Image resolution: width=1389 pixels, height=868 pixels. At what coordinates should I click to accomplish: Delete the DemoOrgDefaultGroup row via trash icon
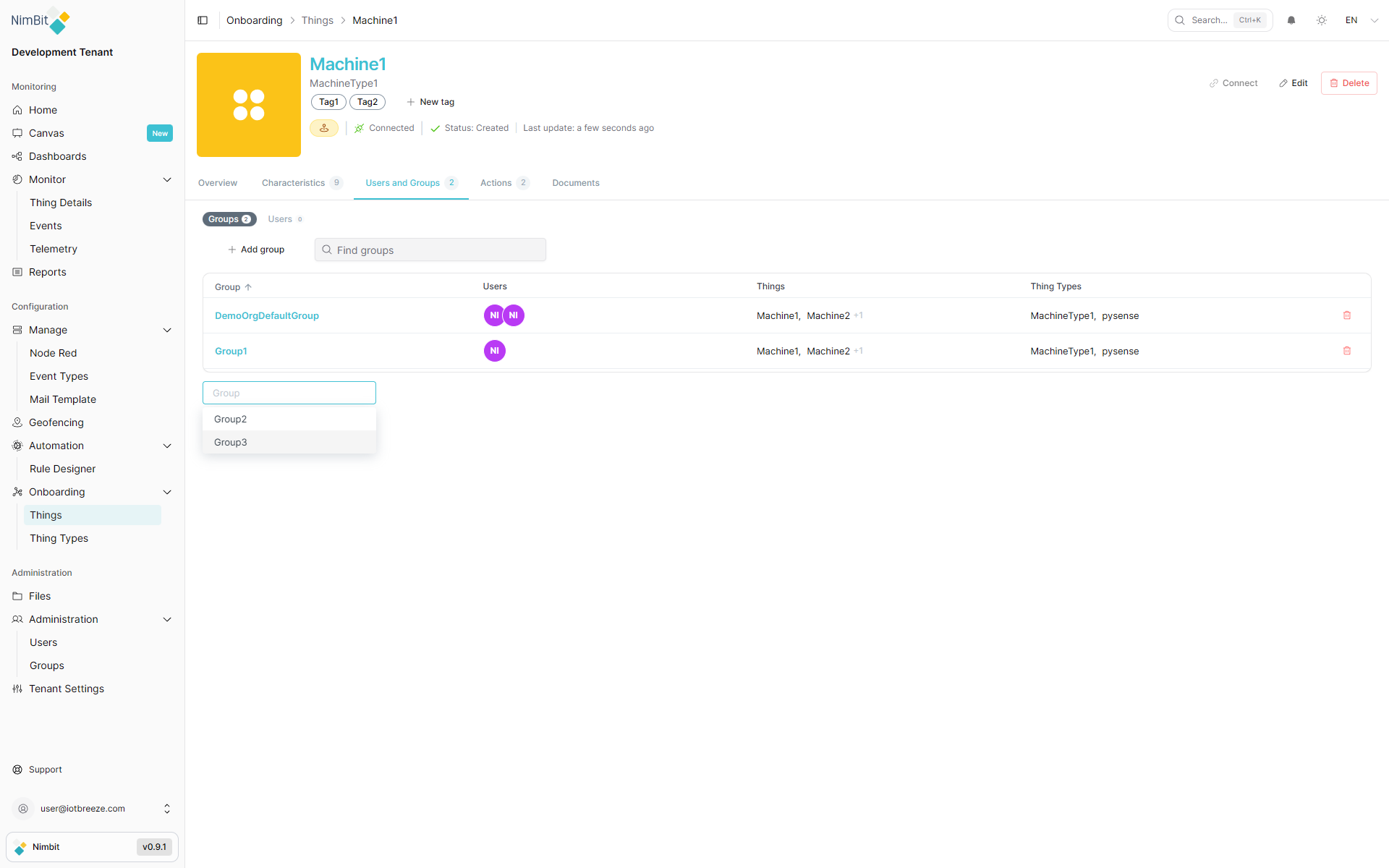click(x=1347, y=315)
